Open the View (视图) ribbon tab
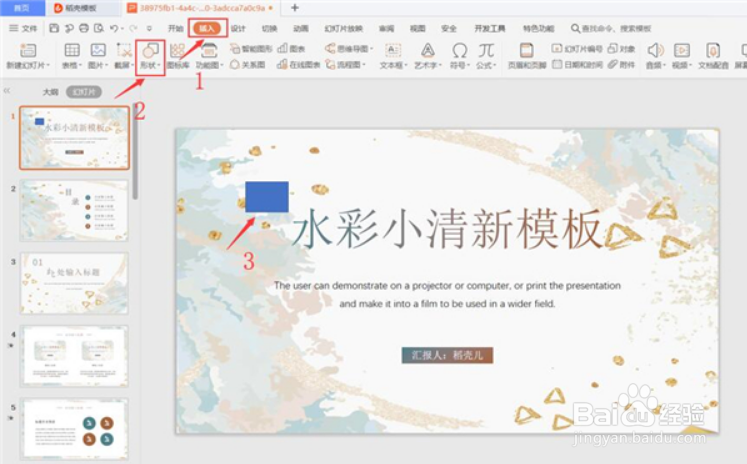This screenshot has width=747, height=464. [418, 29]
